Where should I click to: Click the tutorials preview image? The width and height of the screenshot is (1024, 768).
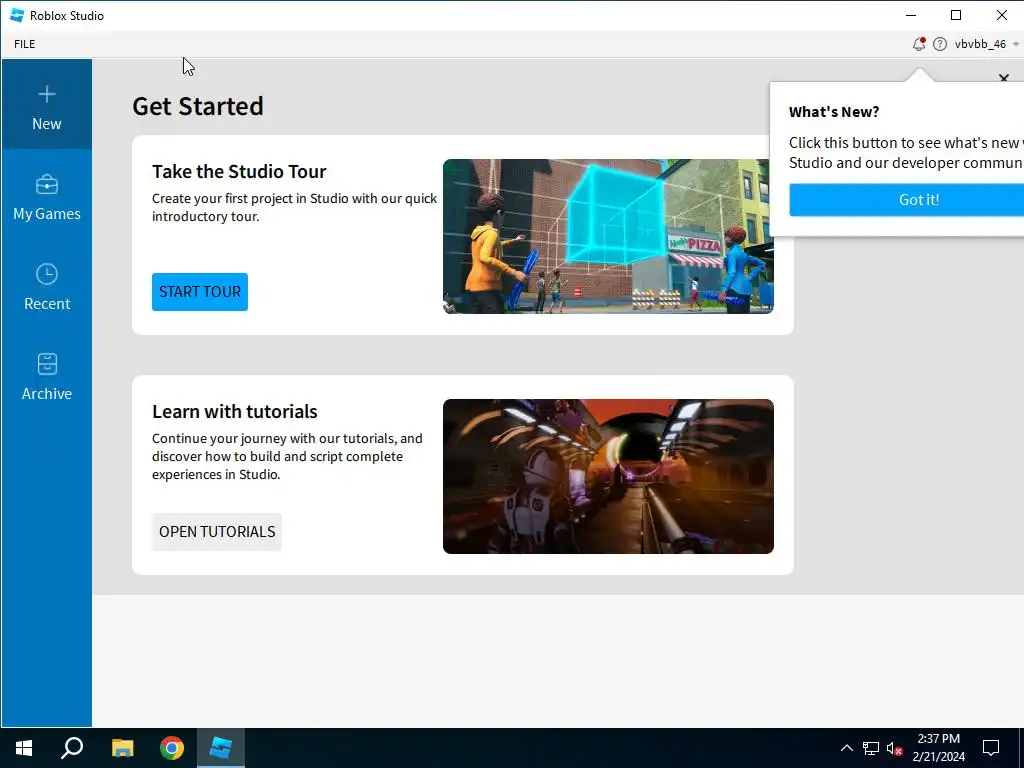[608, 476]
